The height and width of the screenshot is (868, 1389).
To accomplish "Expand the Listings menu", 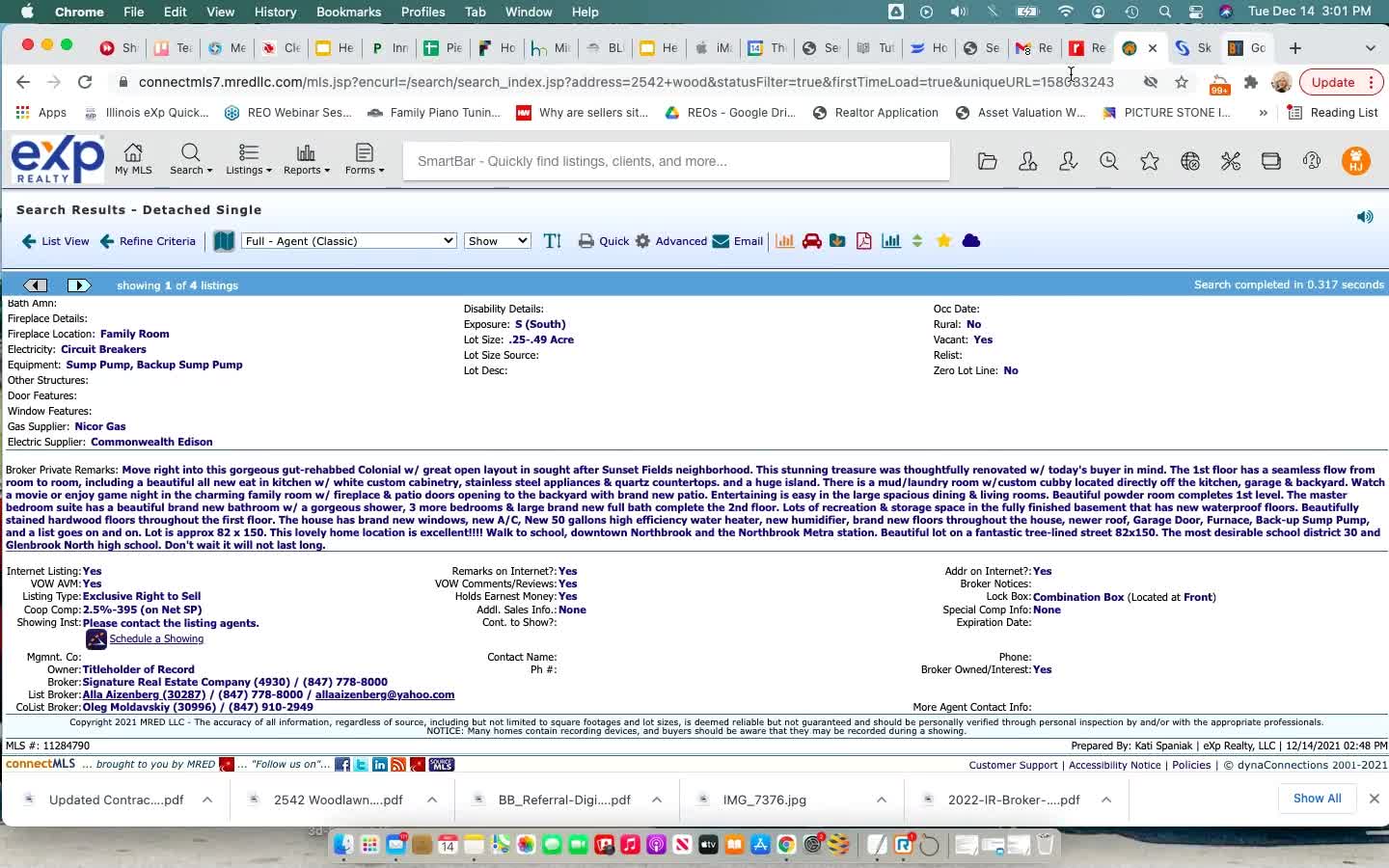I will click(x=249, y=159).
